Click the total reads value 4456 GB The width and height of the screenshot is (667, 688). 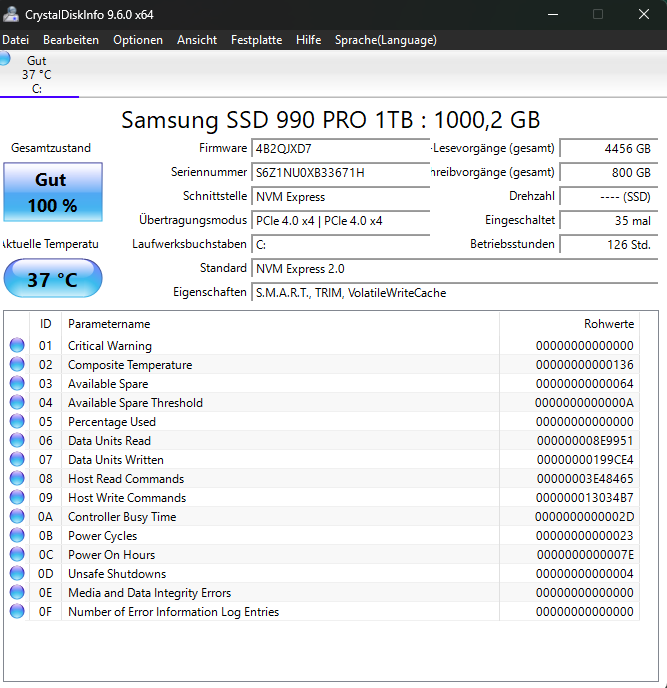tap(609, 148)
